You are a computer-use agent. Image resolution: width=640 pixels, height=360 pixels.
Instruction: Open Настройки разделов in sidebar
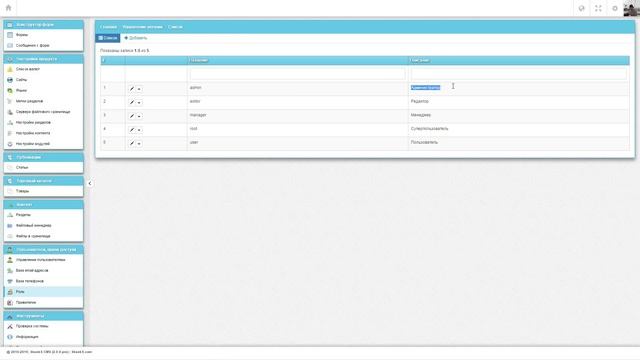(43, 122)
